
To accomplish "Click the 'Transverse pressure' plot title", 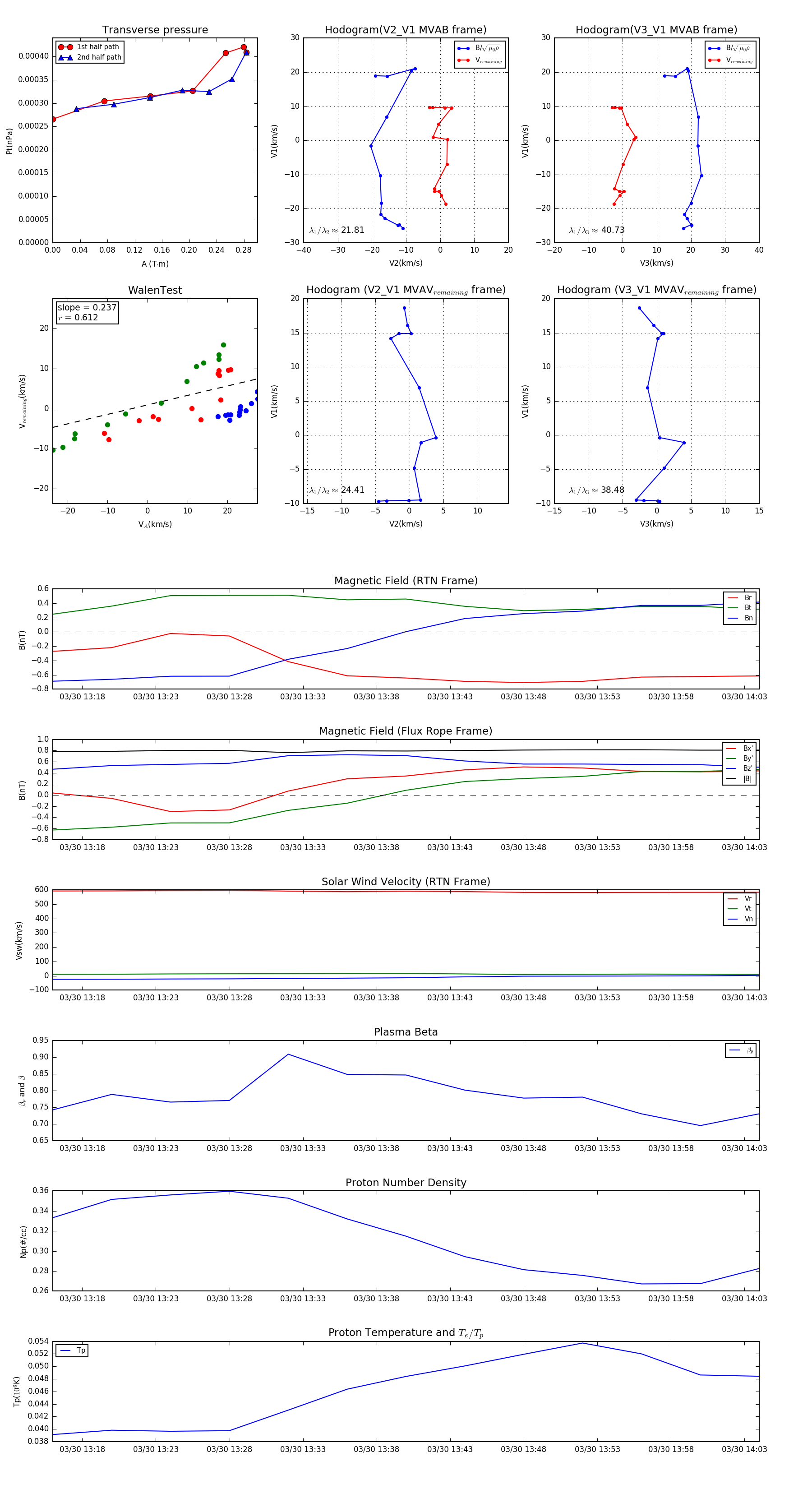I will (x=155, y=30).
